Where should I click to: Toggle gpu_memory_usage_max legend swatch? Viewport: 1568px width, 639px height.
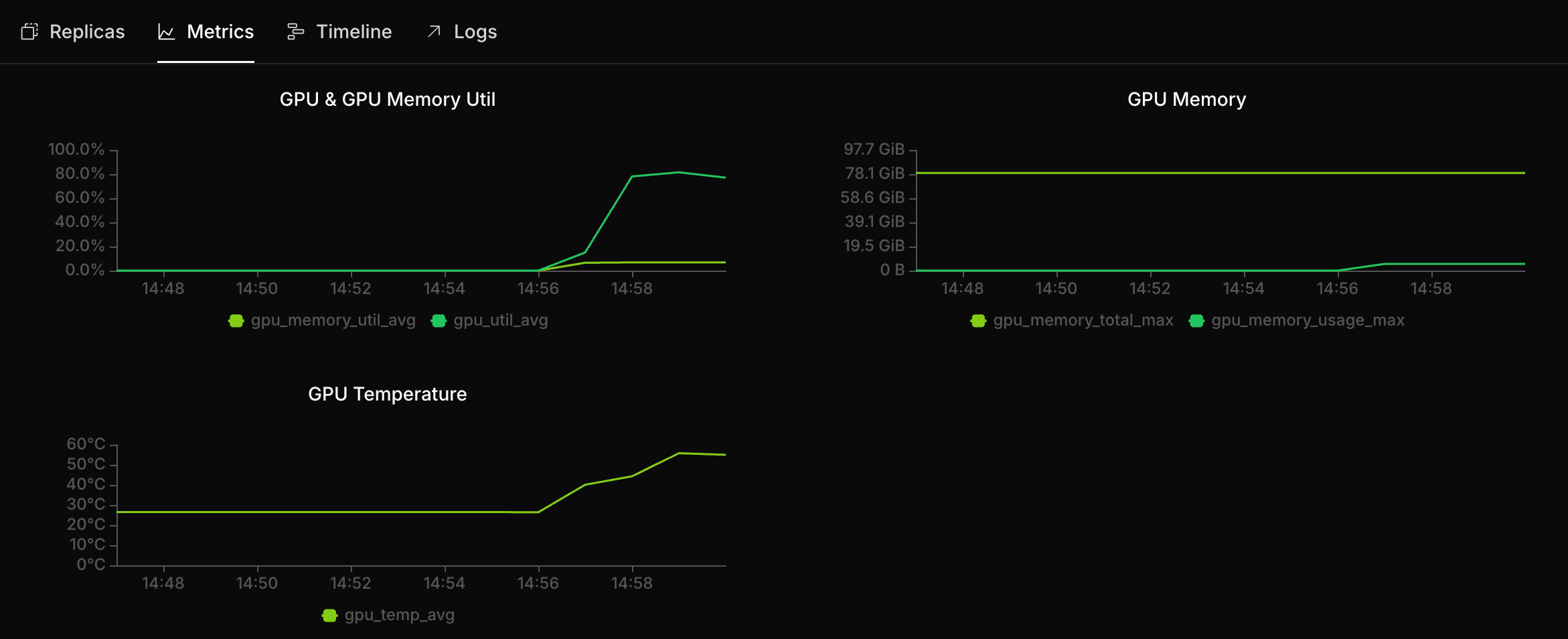[x=1196, y=321]
